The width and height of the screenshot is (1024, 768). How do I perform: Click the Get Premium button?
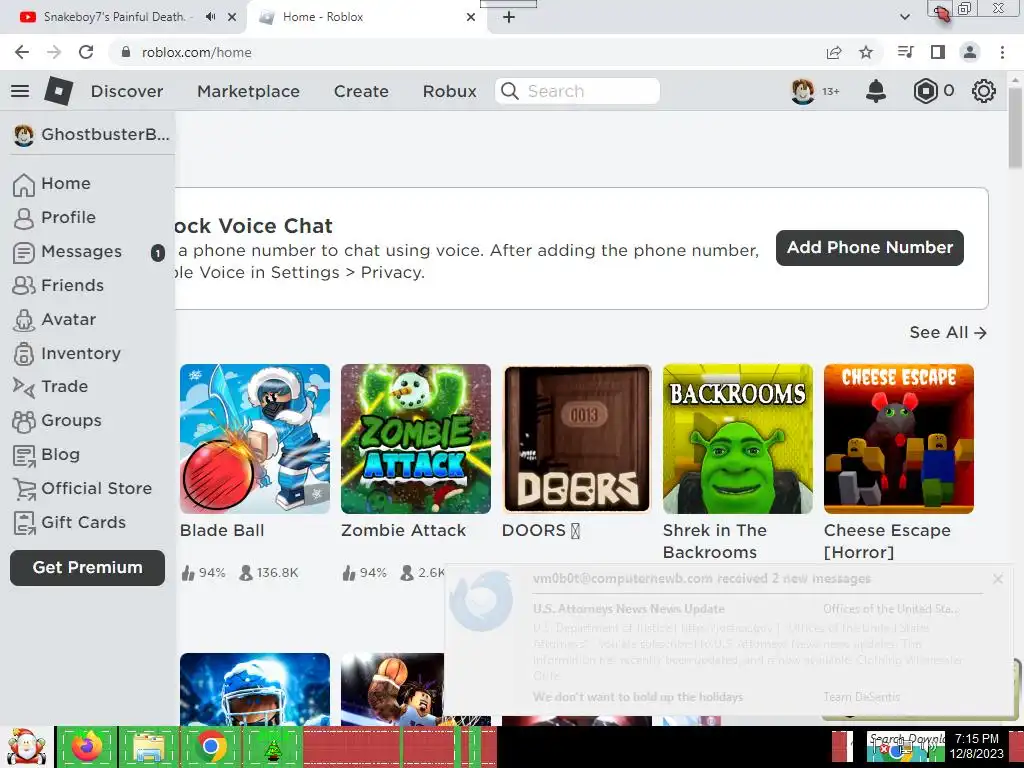88,568
